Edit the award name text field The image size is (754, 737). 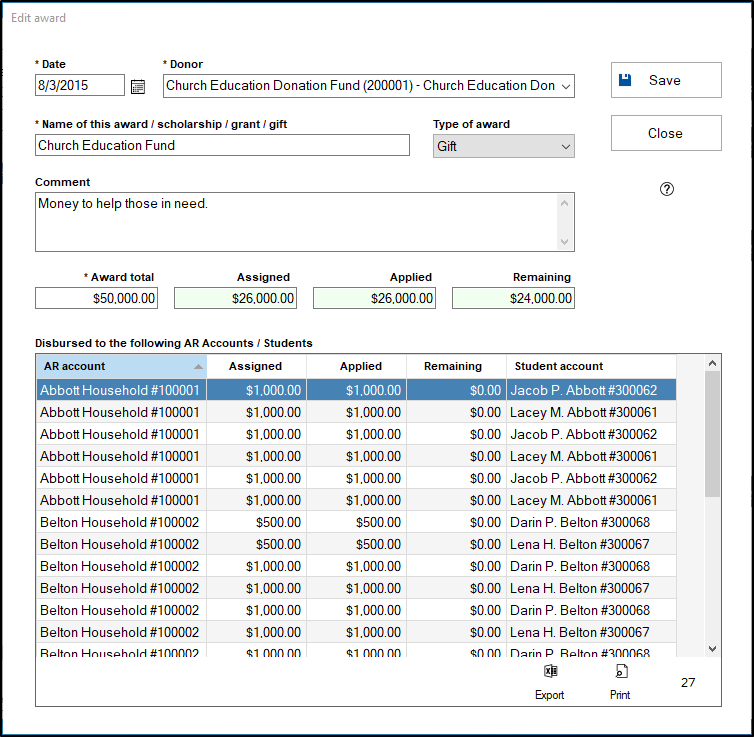pyautogui.click(x=222, y=146)
